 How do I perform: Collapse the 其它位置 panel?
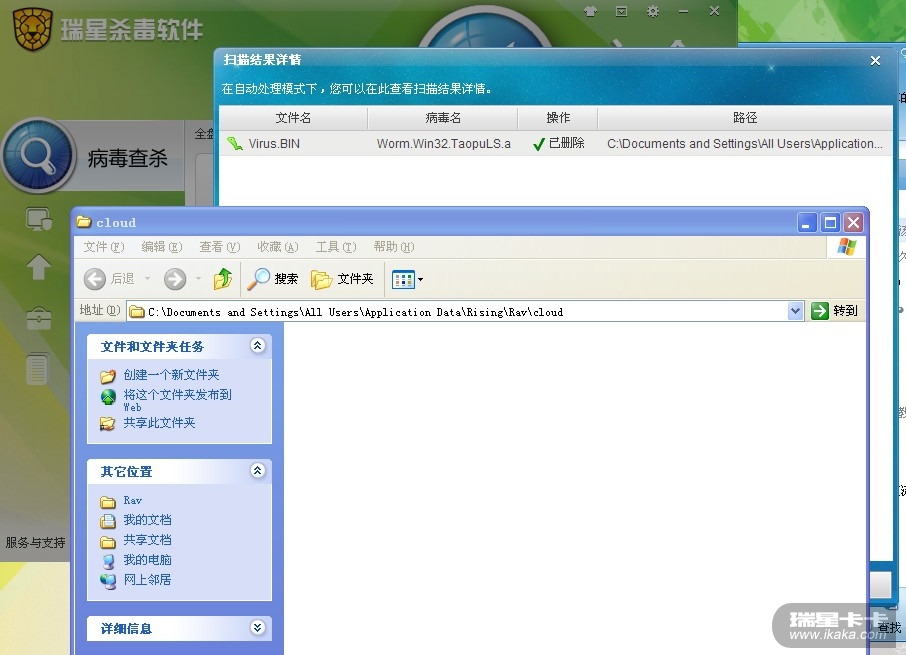pyautogui.click(x=258, y=470)
